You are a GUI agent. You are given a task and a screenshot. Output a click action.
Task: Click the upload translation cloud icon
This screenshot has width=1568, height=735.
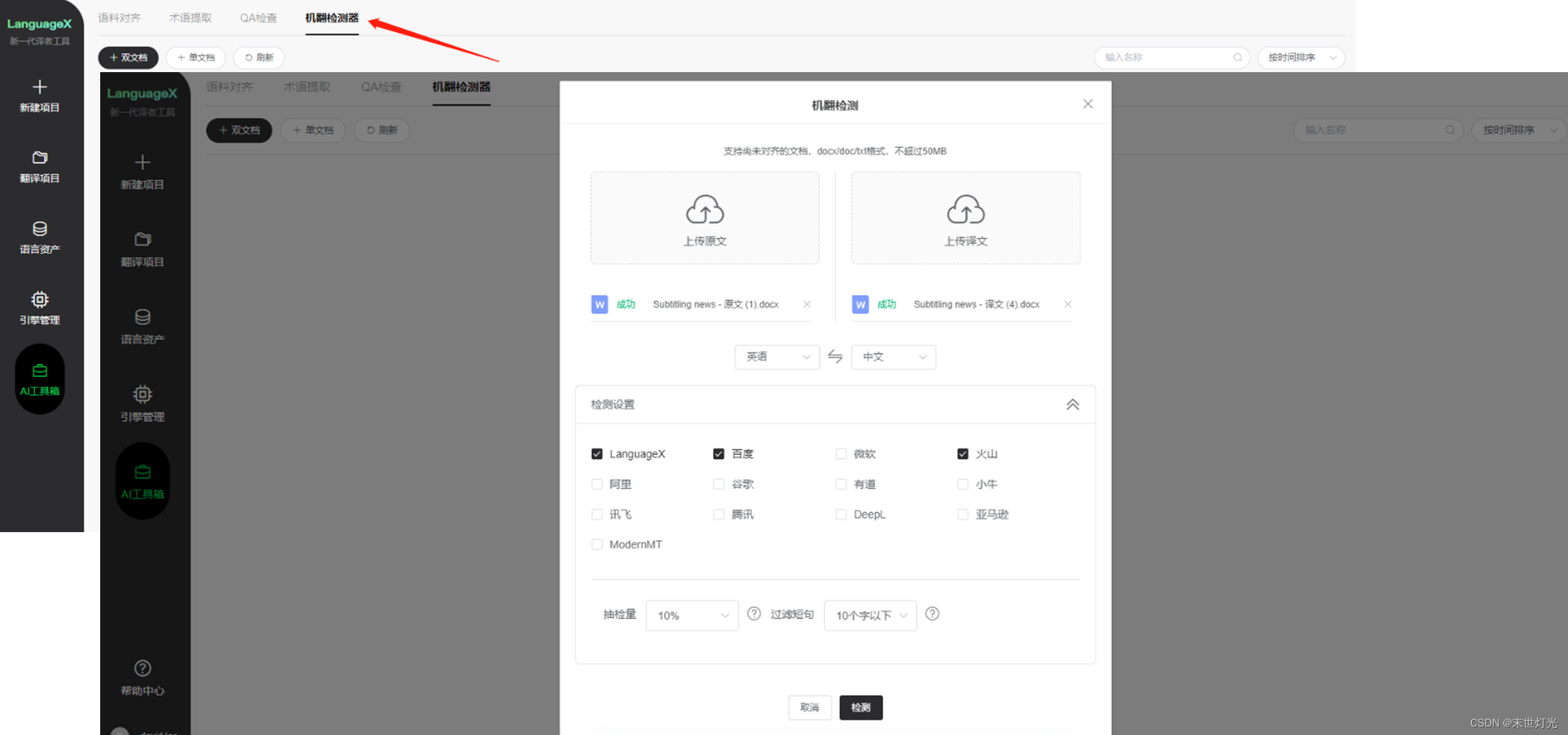(965, 210)
